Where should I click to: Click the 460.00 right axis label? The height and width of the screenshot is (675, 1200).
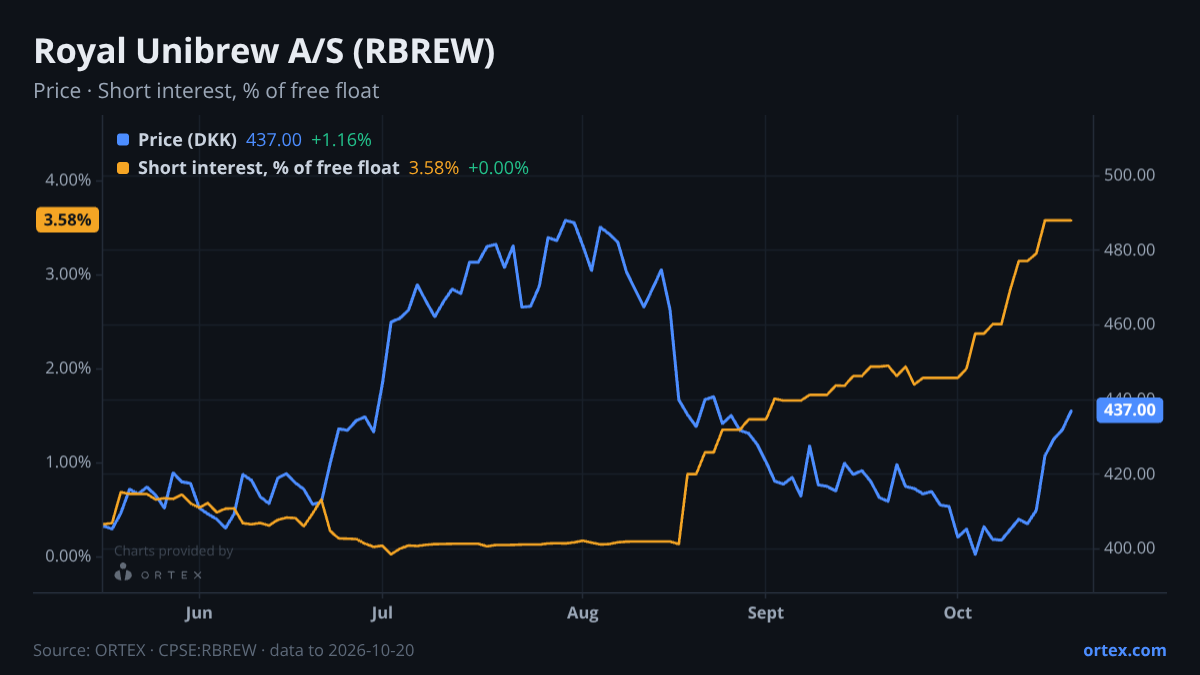pos(1130,324)
